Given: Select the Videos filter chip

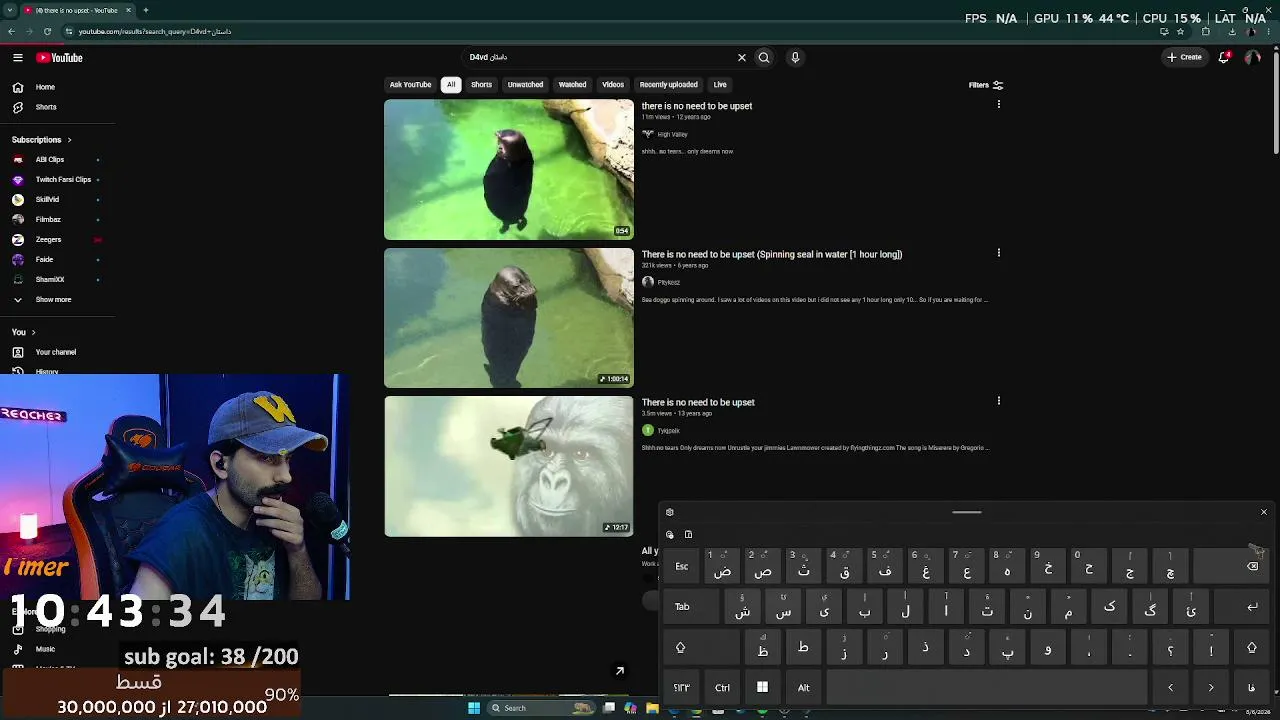Looking at the screenshot, I should click(x=613, y=85).
